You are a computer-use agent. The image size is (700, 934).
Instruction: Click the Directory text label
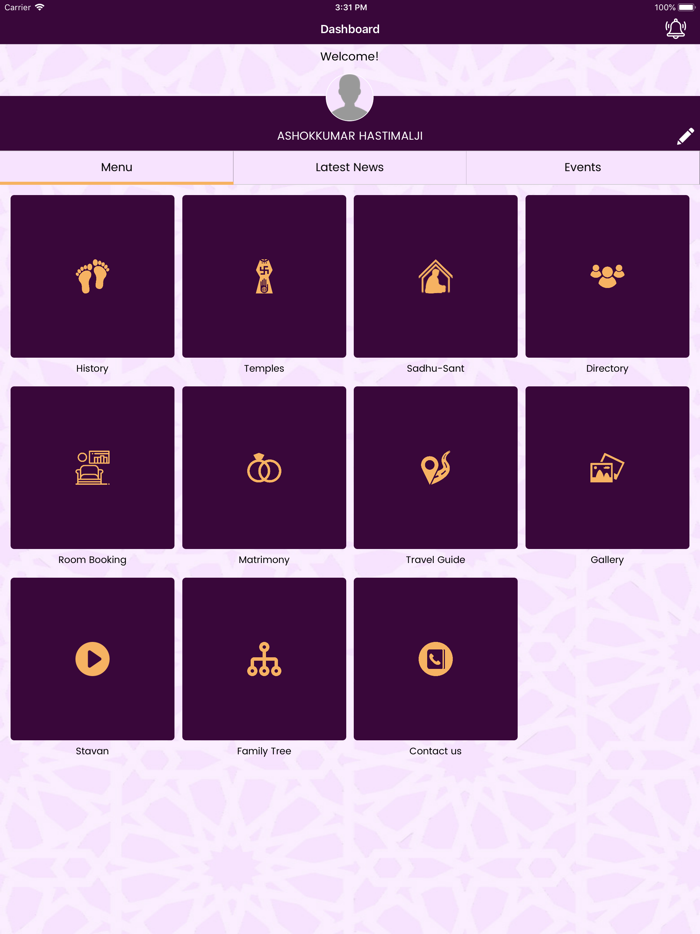[607, 368]
